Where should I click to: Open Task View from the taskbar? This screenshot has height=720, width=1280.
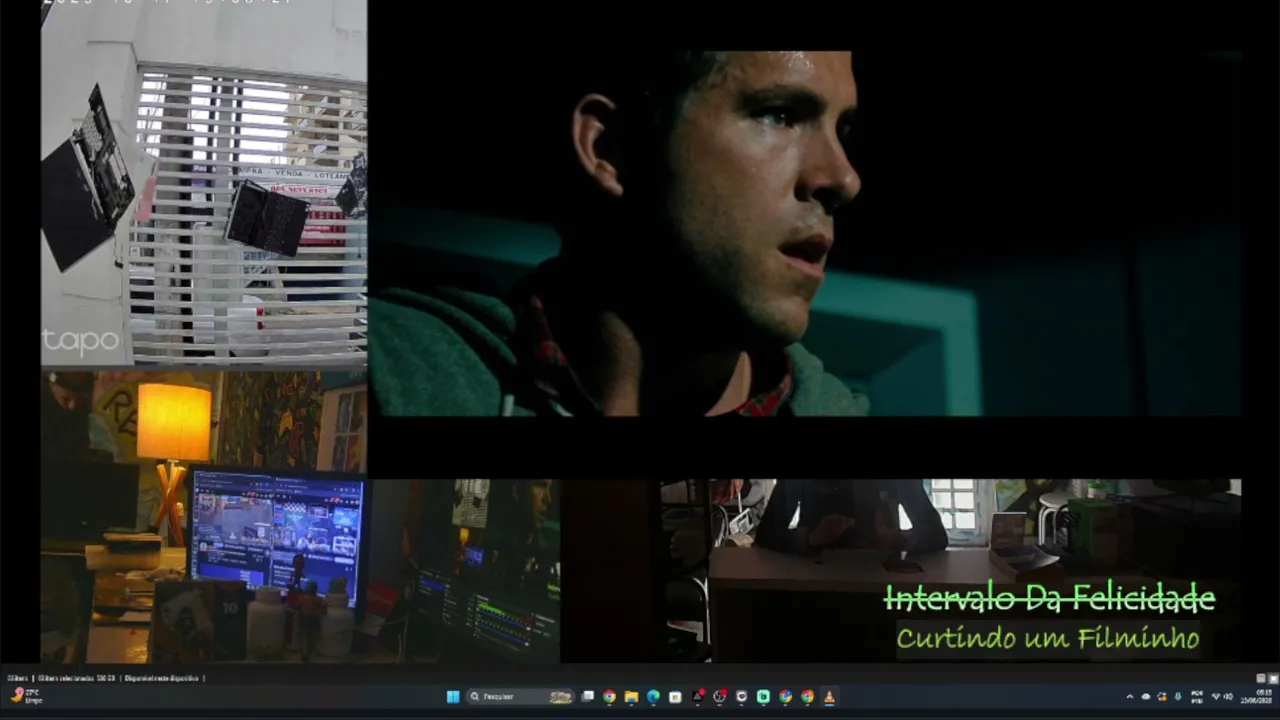pos(588,697)
